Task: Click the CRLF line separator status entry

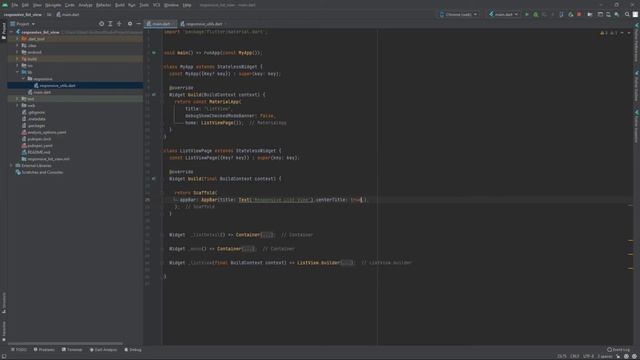Action: tap(575, 356)
